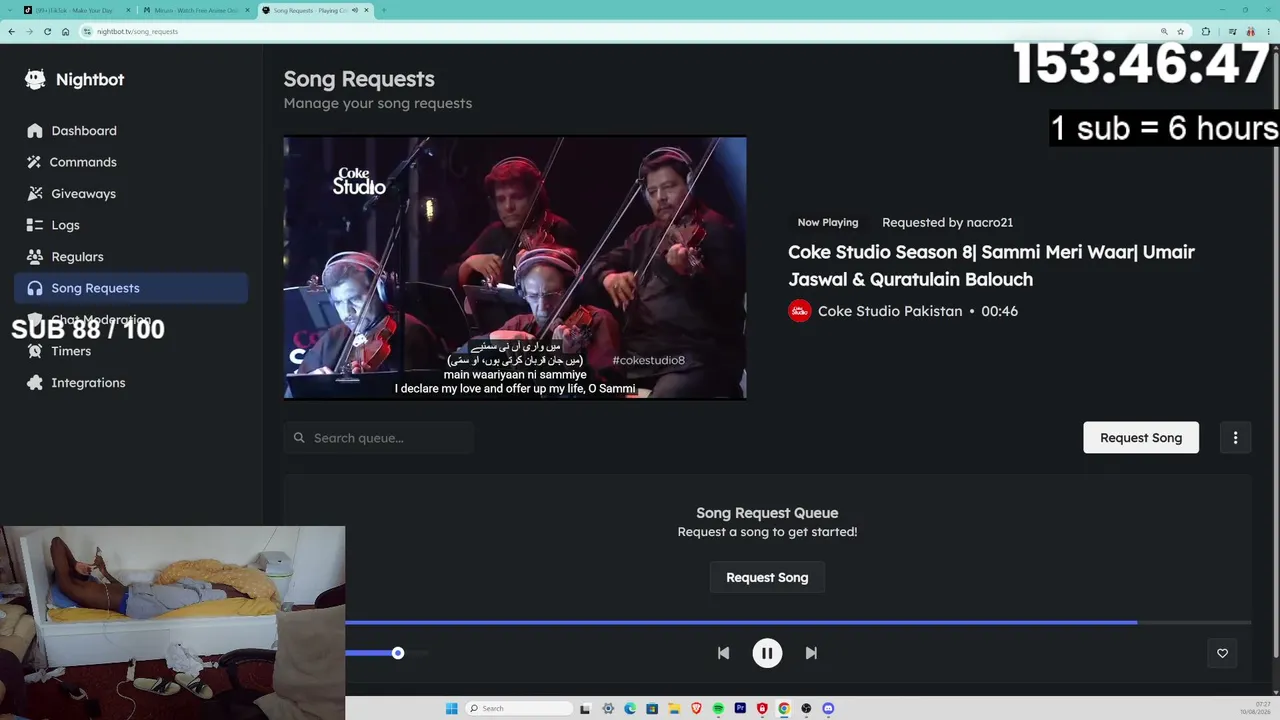Open Spotify from the taskbar
Viewport: 1280px width, 720px height.
coord(718,708)
